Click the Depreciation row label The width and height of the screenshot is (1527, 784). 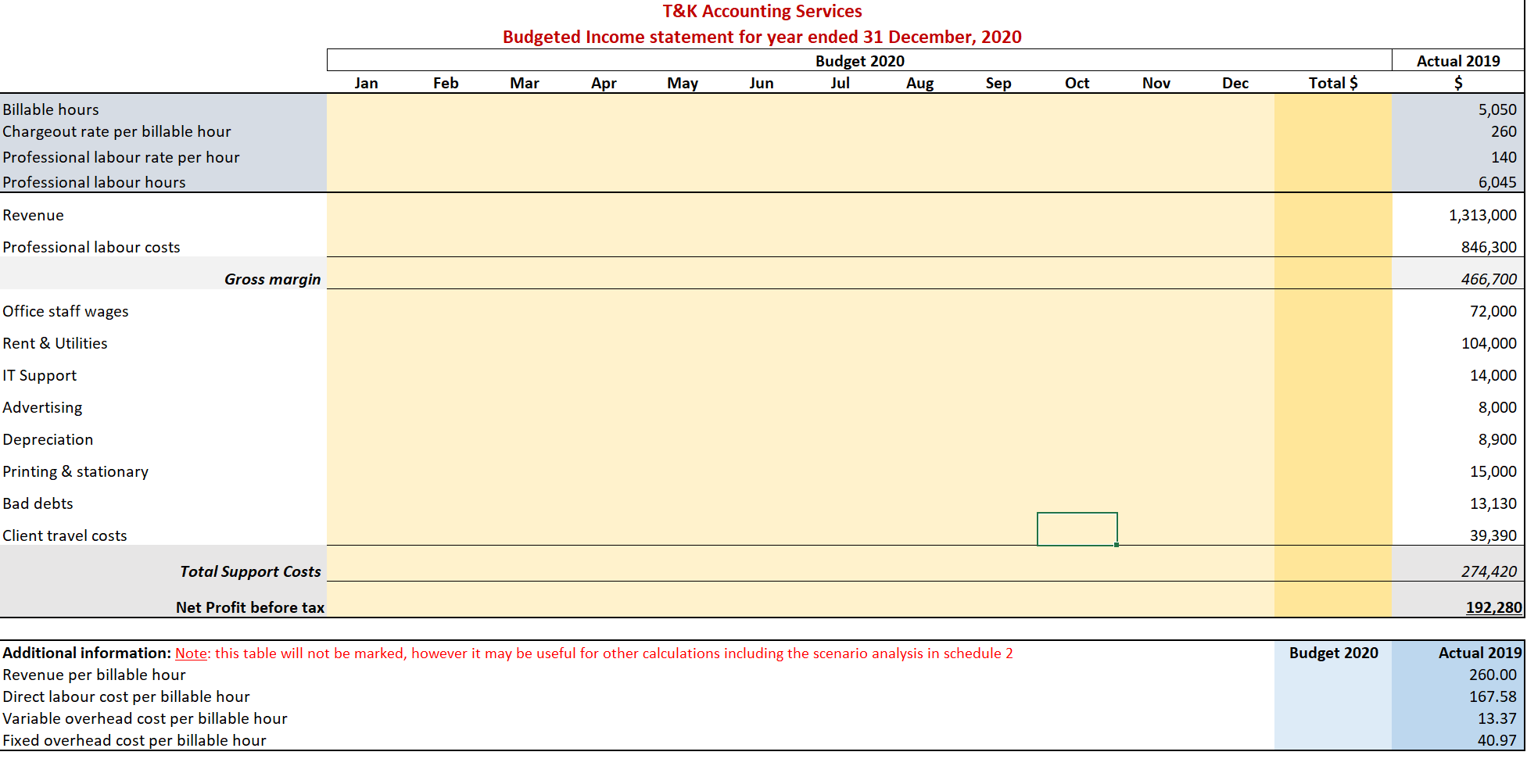pyautogui.click(x=48, y=439)
